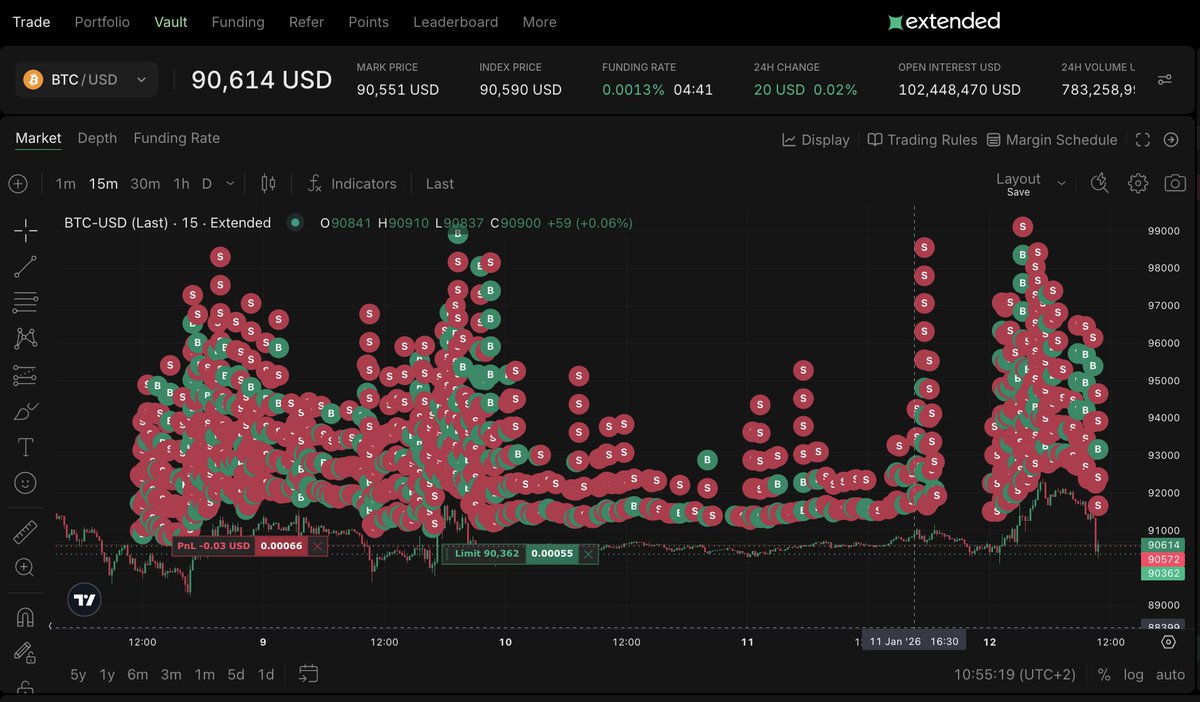1200x702 pixels.
Task: Open the go-to-date calendar icon
Action: pos(308,674)
